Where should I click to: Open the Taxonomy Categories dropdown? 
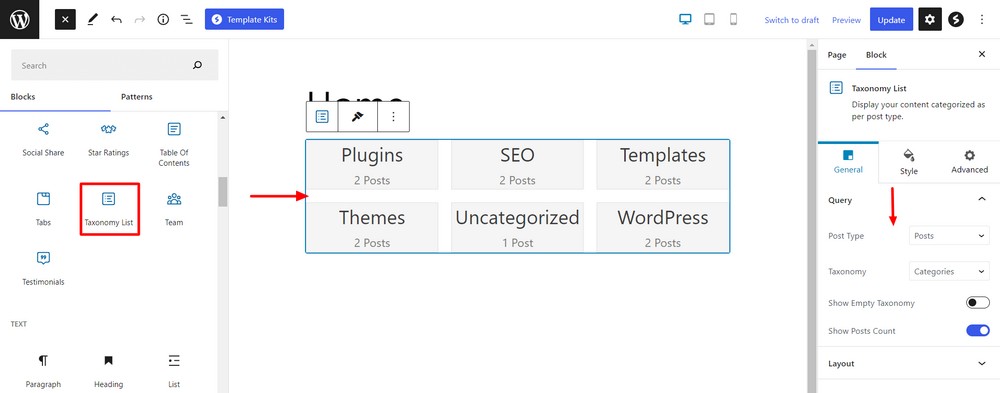[949, 271]
